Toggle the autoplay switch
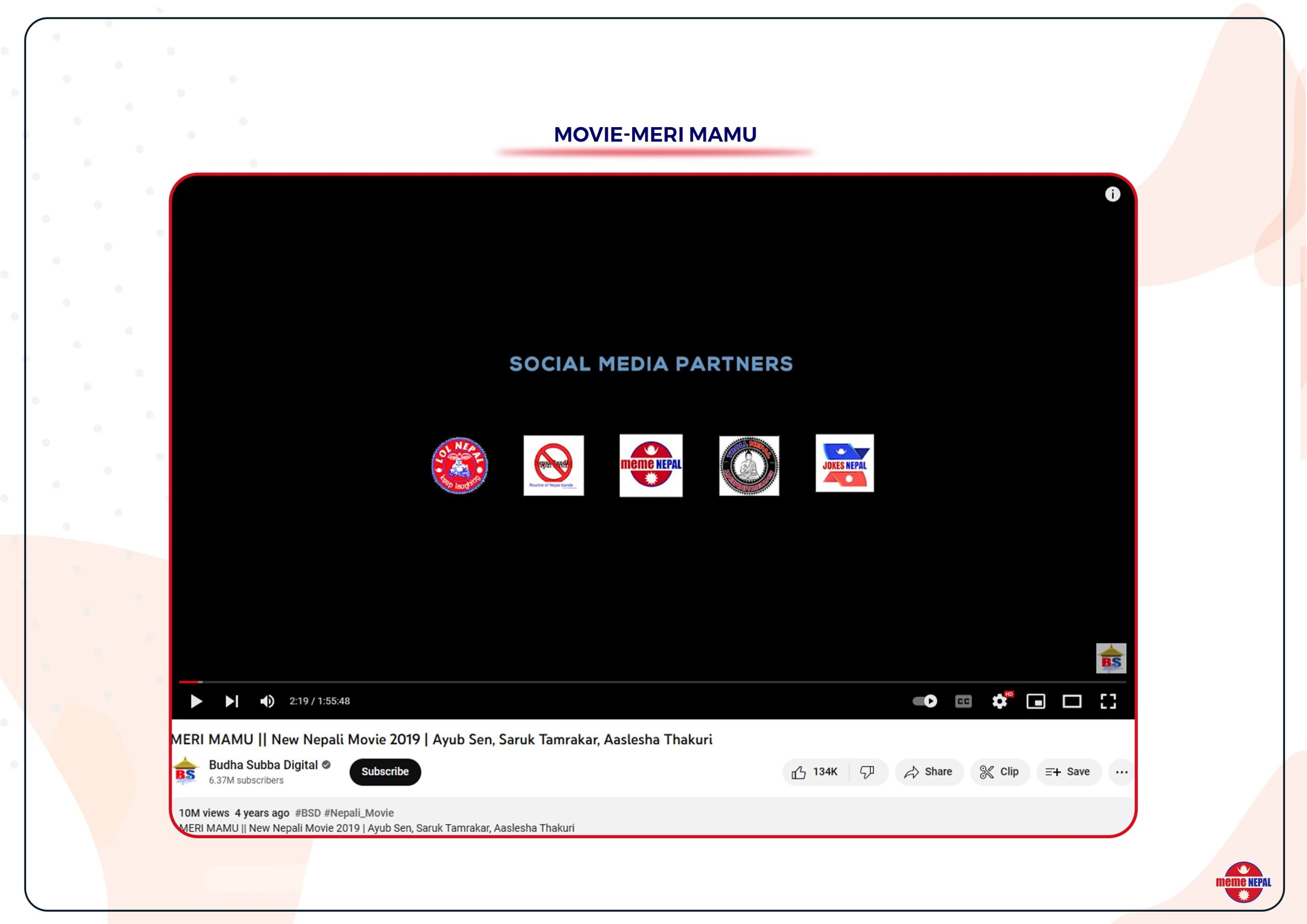 coord(925,701)
